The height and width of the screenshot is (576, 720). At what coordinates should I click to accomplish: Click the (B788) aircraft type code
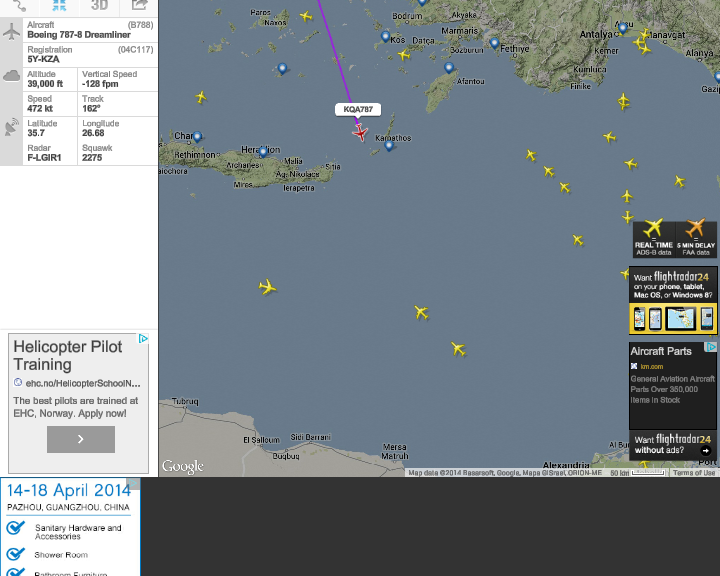click(140, 25)
